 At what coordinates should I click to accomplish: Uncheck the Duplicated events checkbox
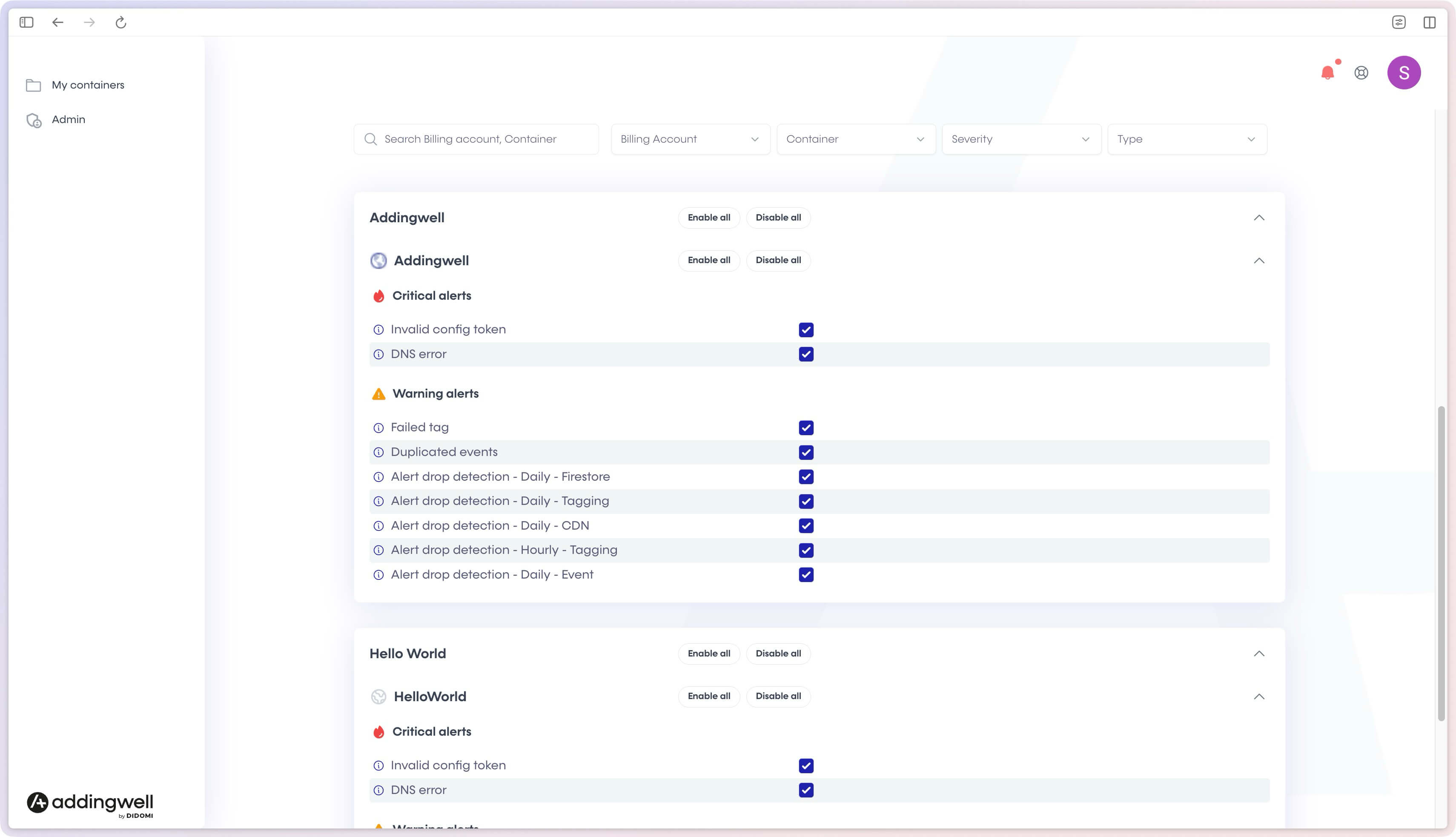(x=806, y=453)
